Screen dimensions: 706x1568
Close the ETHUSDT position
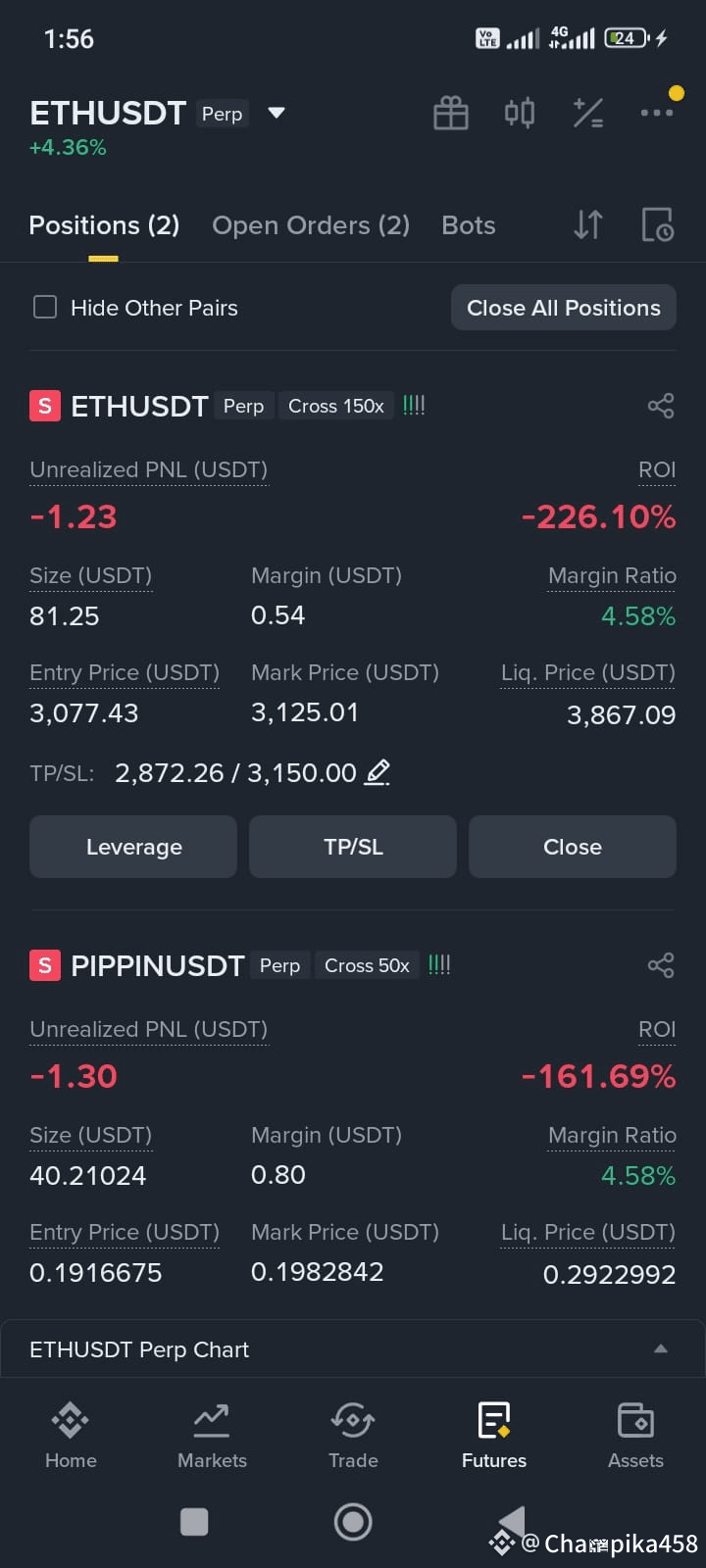coord(573,847)
